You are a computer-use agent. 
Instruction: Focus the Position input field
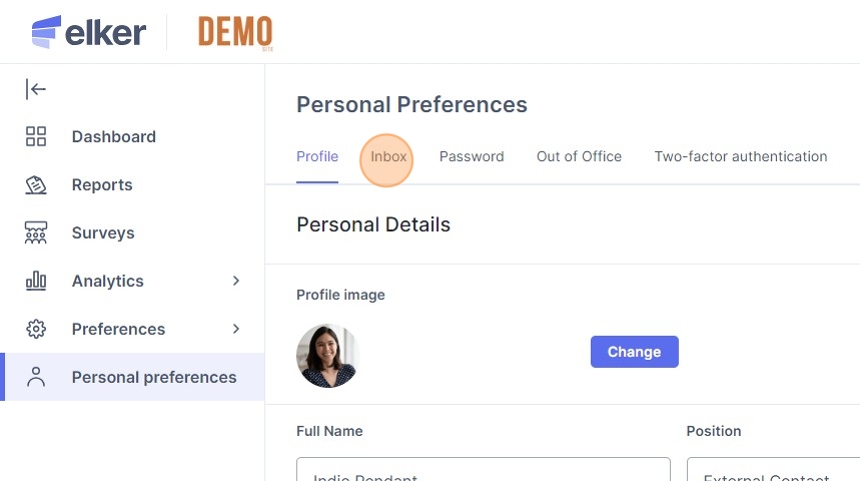(773, 469)
